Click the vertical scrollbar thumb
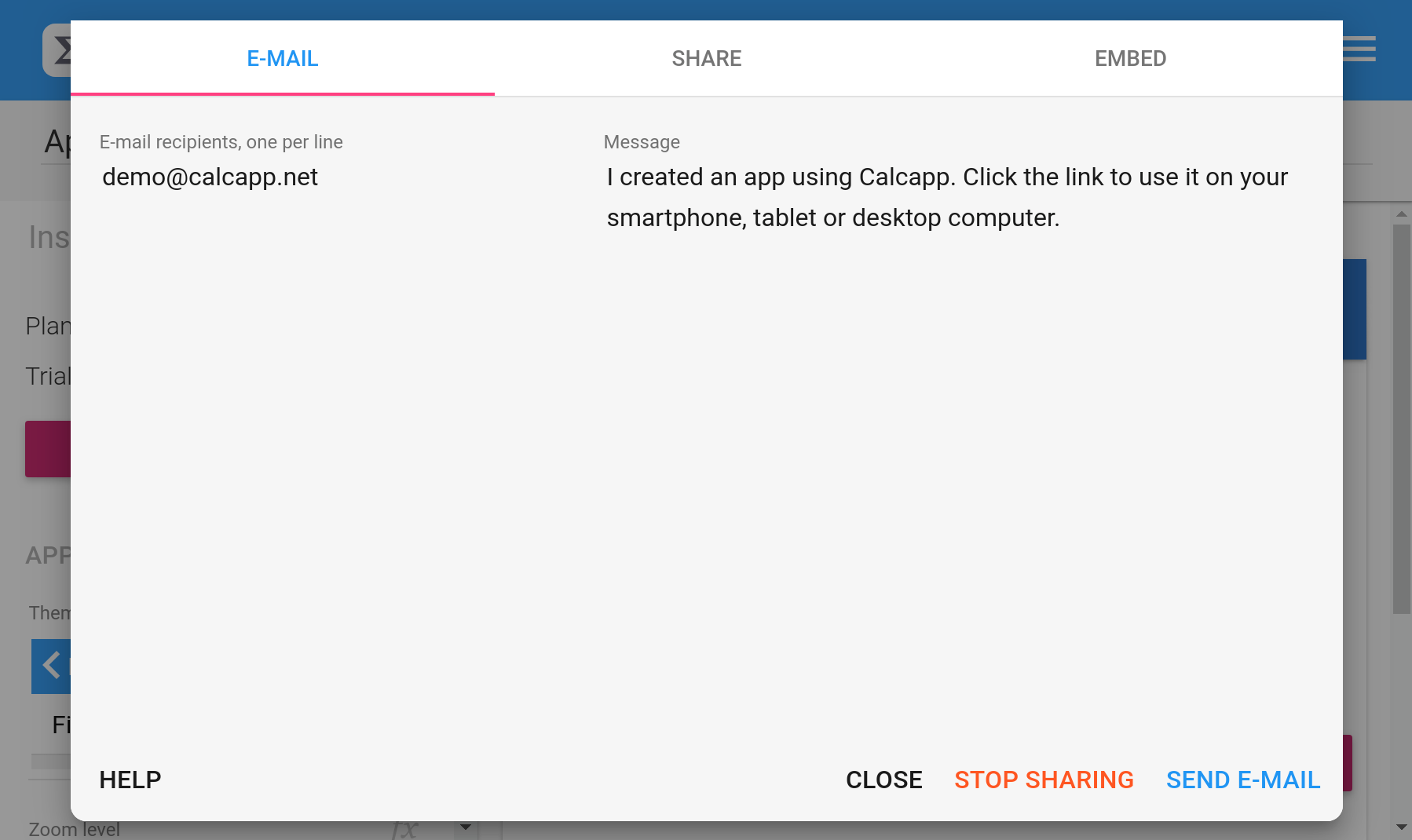The image size is (1412, 840). pyautogui.click(x=1402, y=419)
